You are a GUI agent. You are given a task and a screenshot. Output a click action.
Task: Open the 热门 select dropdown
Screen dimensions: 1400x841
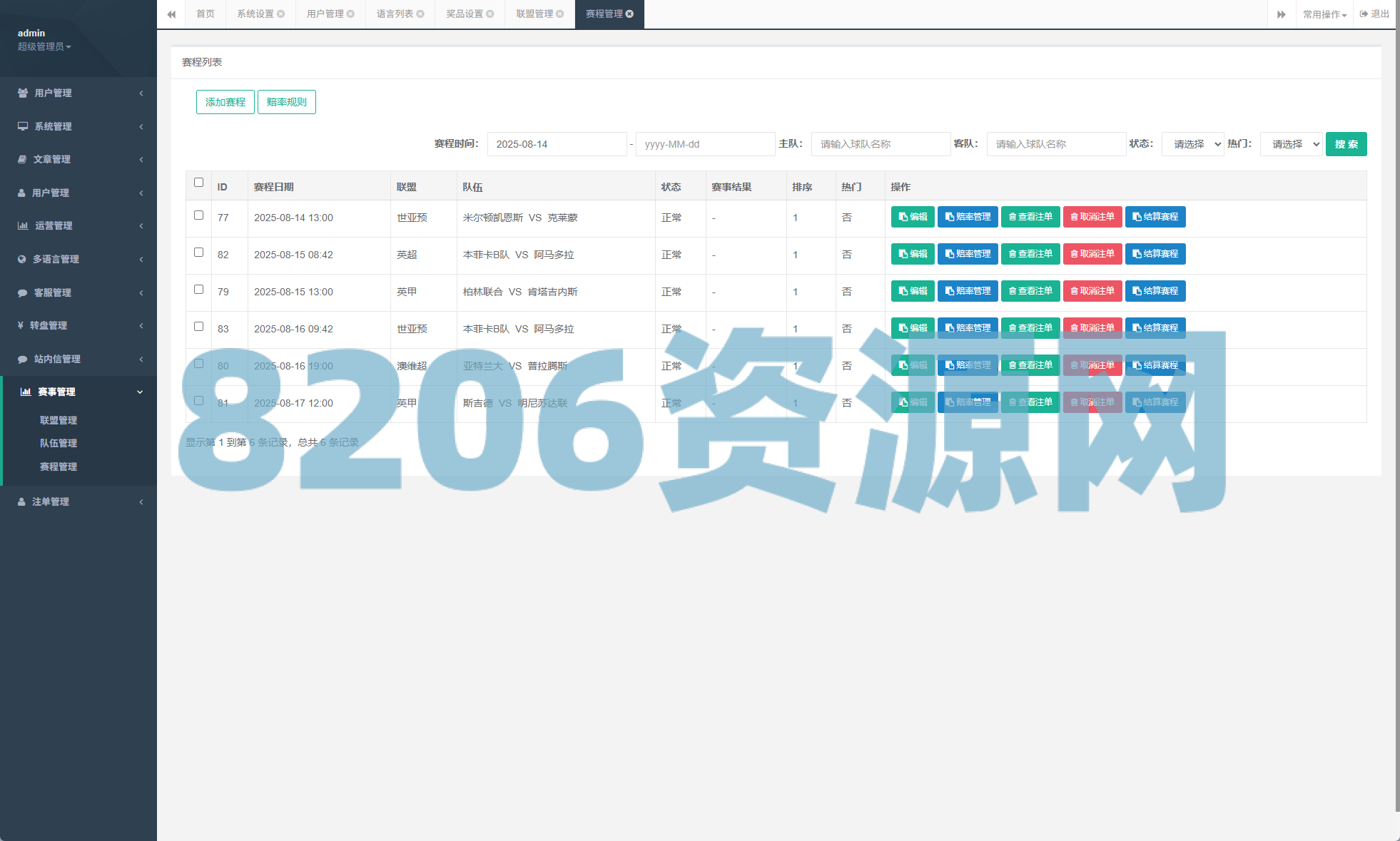[1292, 144]
